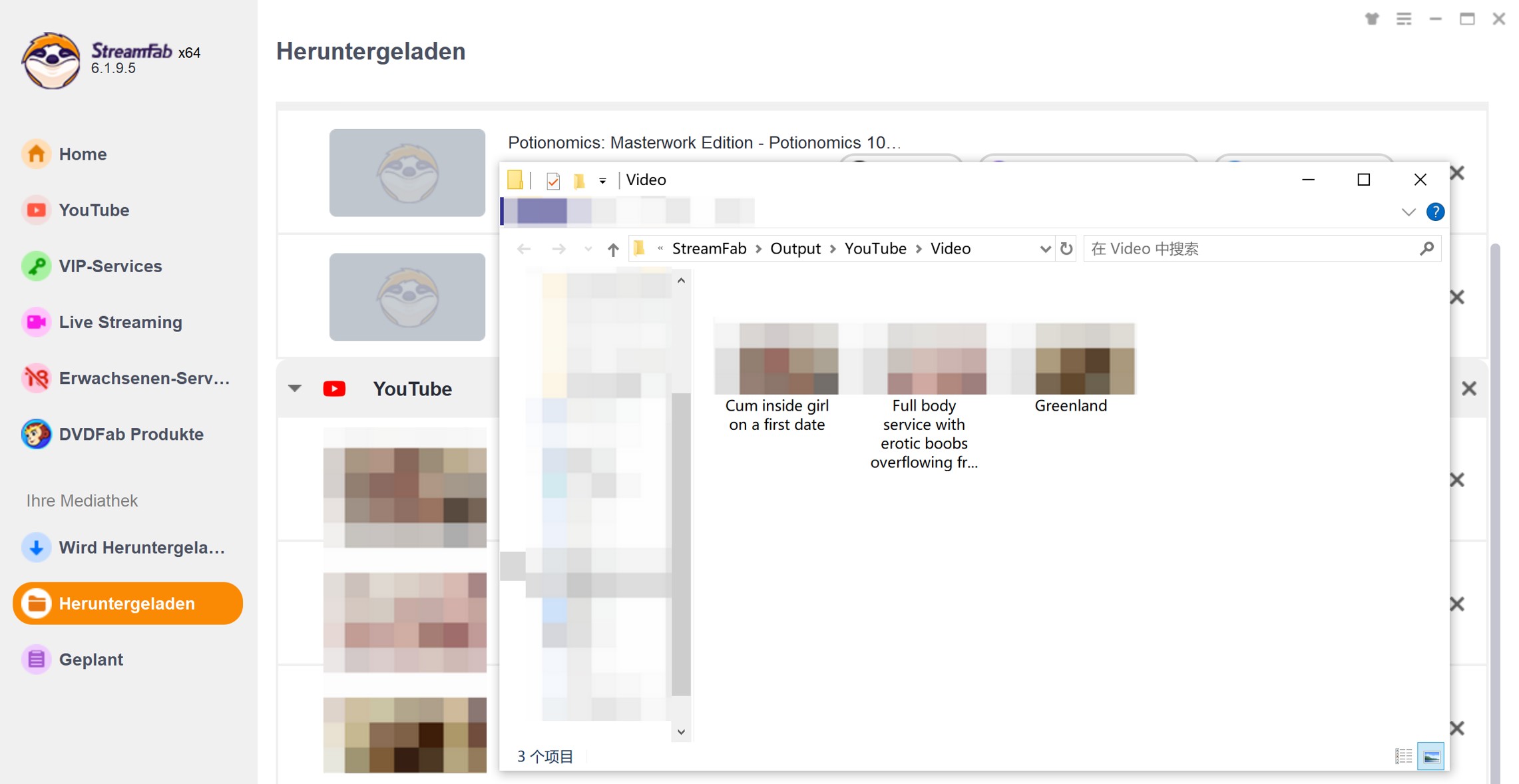Click the navigation pane scrollbar thumb
Screen dimensions: 1519x784
point(681,544)
